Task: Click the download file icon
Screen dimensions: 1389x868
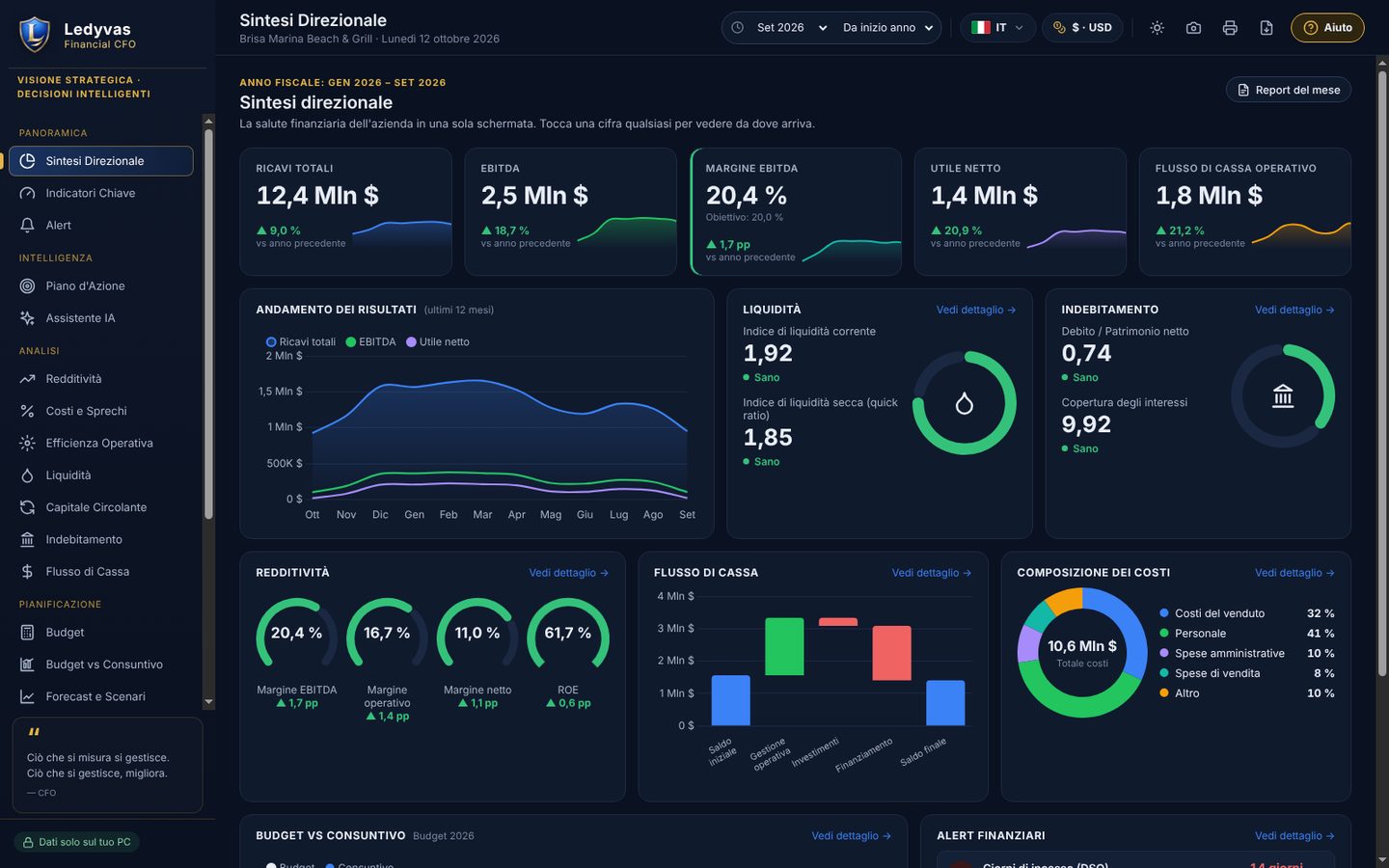Action: point(1266,28)
